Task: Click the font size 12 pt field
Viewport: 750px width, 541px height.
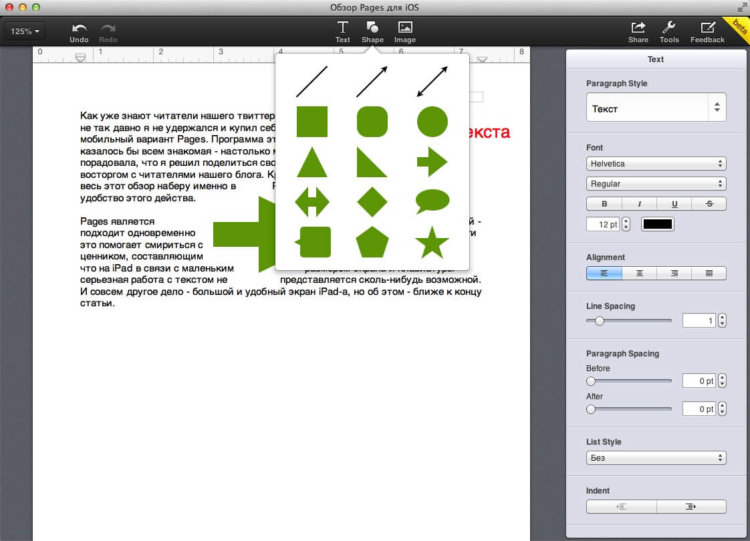Action: pos(603,224)
